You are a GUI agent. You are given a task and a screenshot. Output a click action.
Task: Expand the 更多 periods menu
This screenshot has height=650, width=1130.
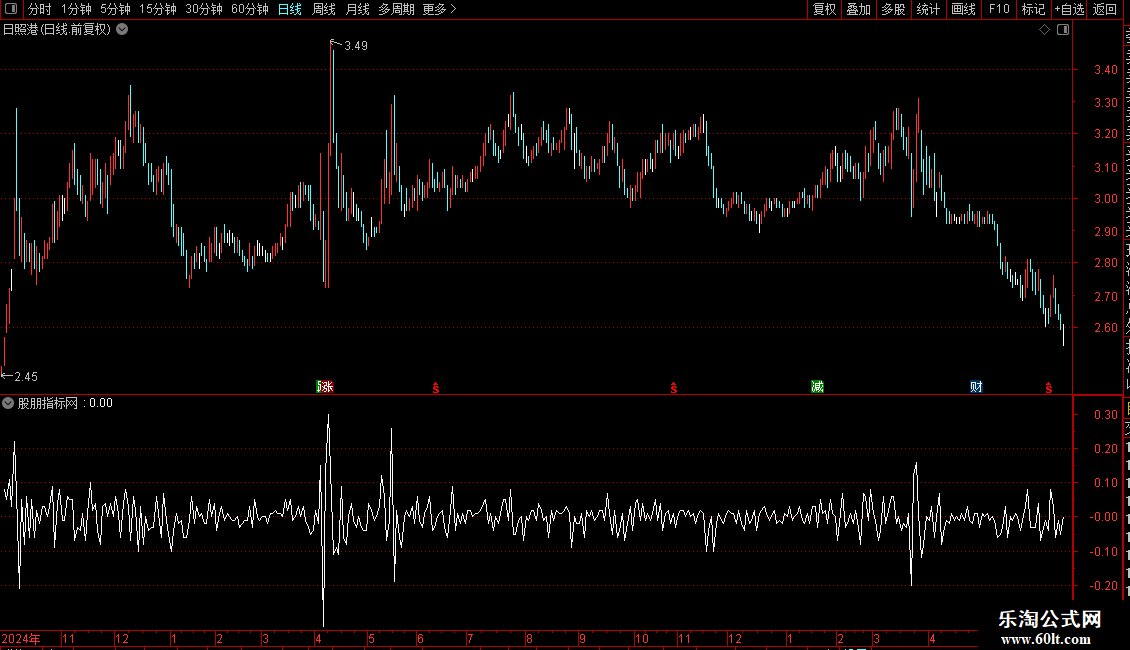(x=439, y=9)
